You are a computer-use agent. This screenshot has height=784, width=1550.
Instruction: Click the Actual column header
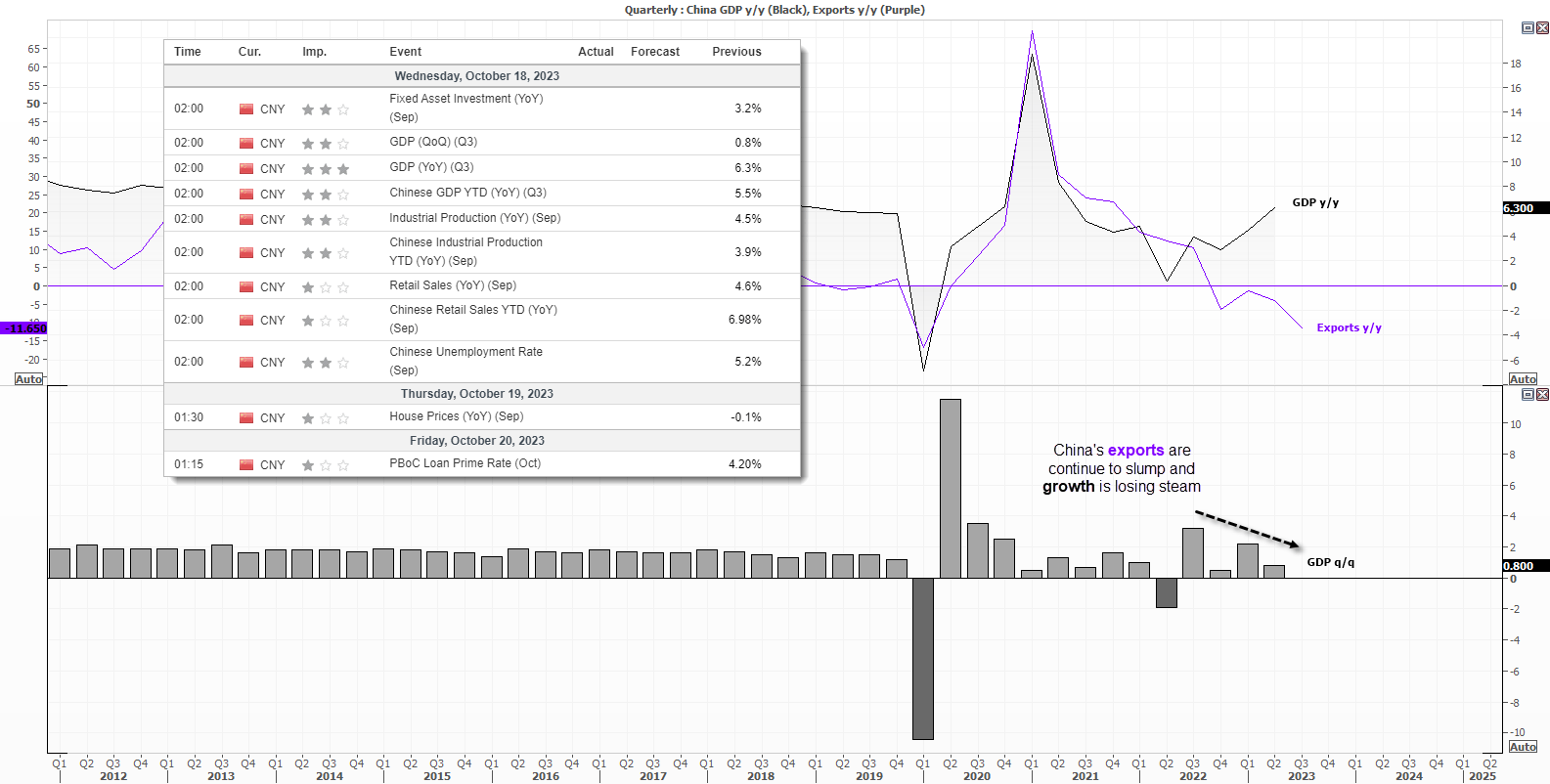coord(596,52)
